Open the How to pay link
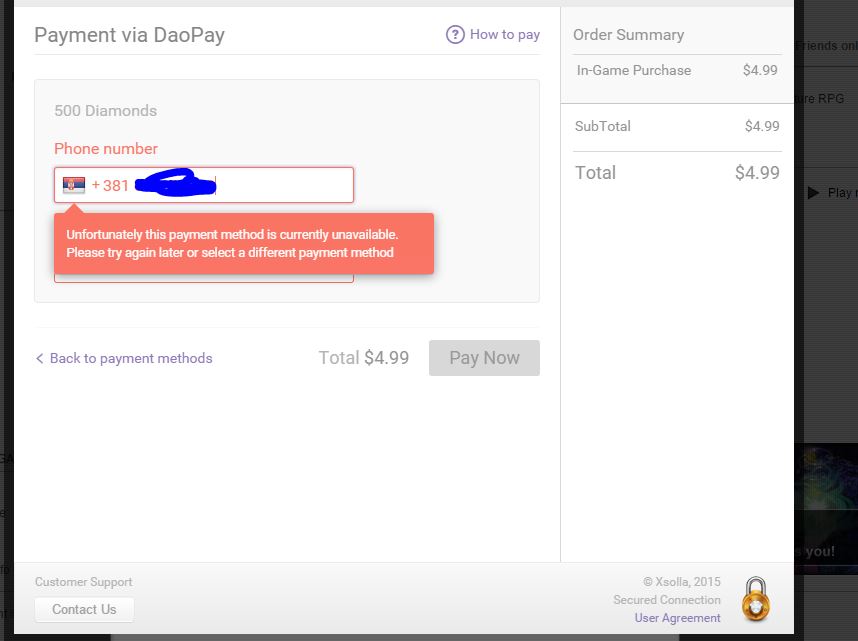The width and height of the screenshot is (858, 641). (x=504, y=34)
